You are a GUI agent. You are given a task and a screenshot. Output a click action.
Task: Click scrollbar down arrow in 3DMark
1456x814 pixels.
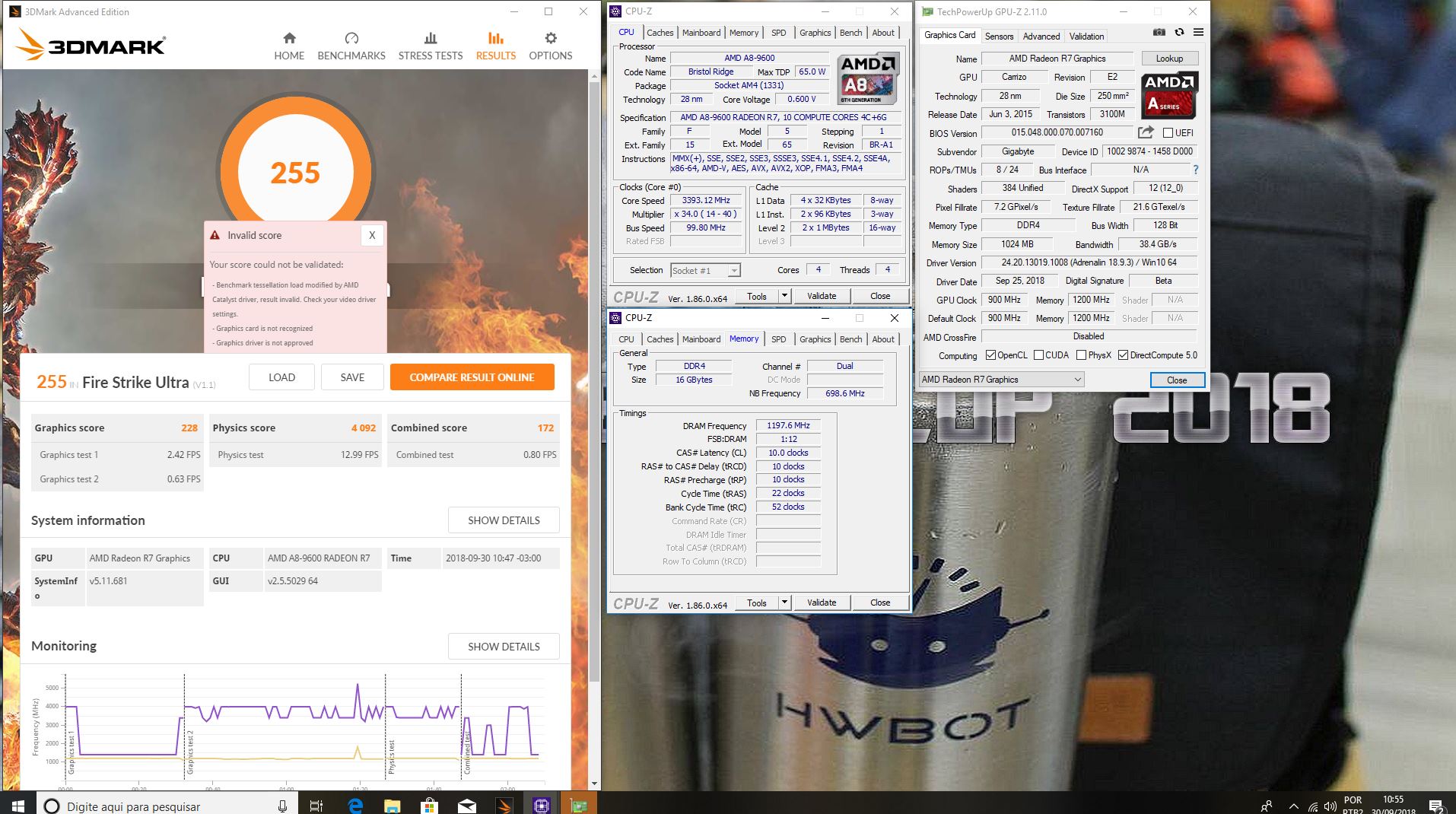point(595,784)
